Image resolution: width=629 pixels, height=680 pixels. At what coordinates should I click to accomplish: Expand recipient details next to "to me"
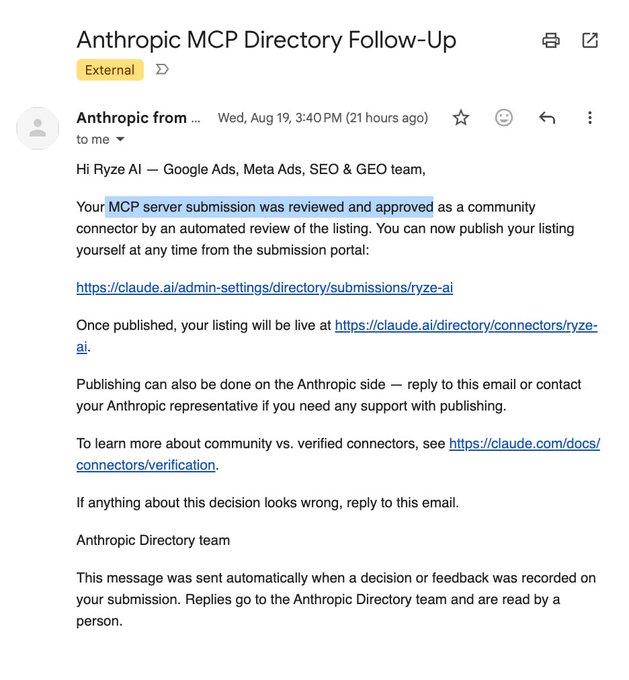point(120,139)
